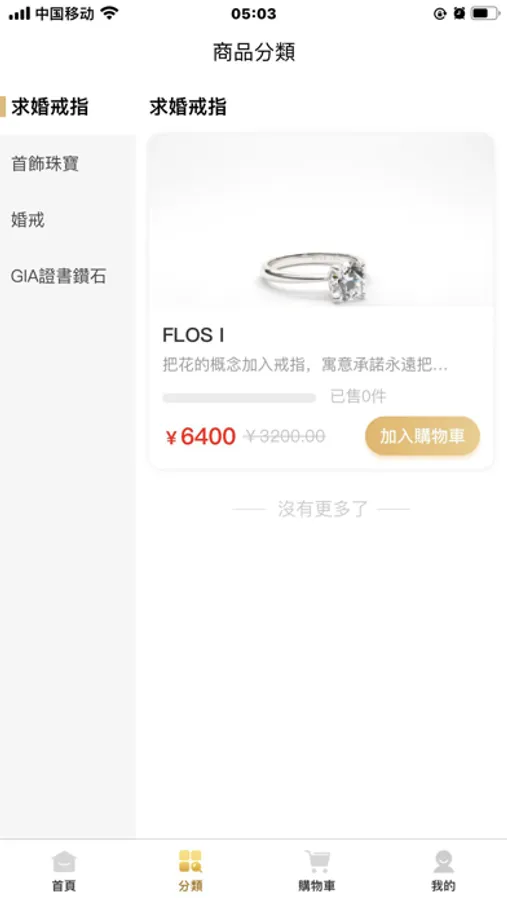Tap the Wi-Fi status icon
The width and height of the screenshot is (507, 900).
coord(109,13)
